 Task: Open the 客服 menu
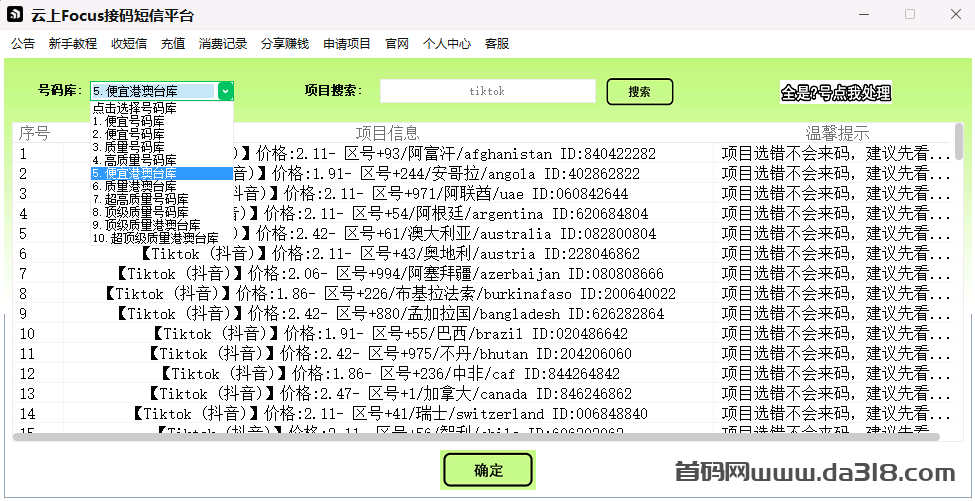(497, 44)
